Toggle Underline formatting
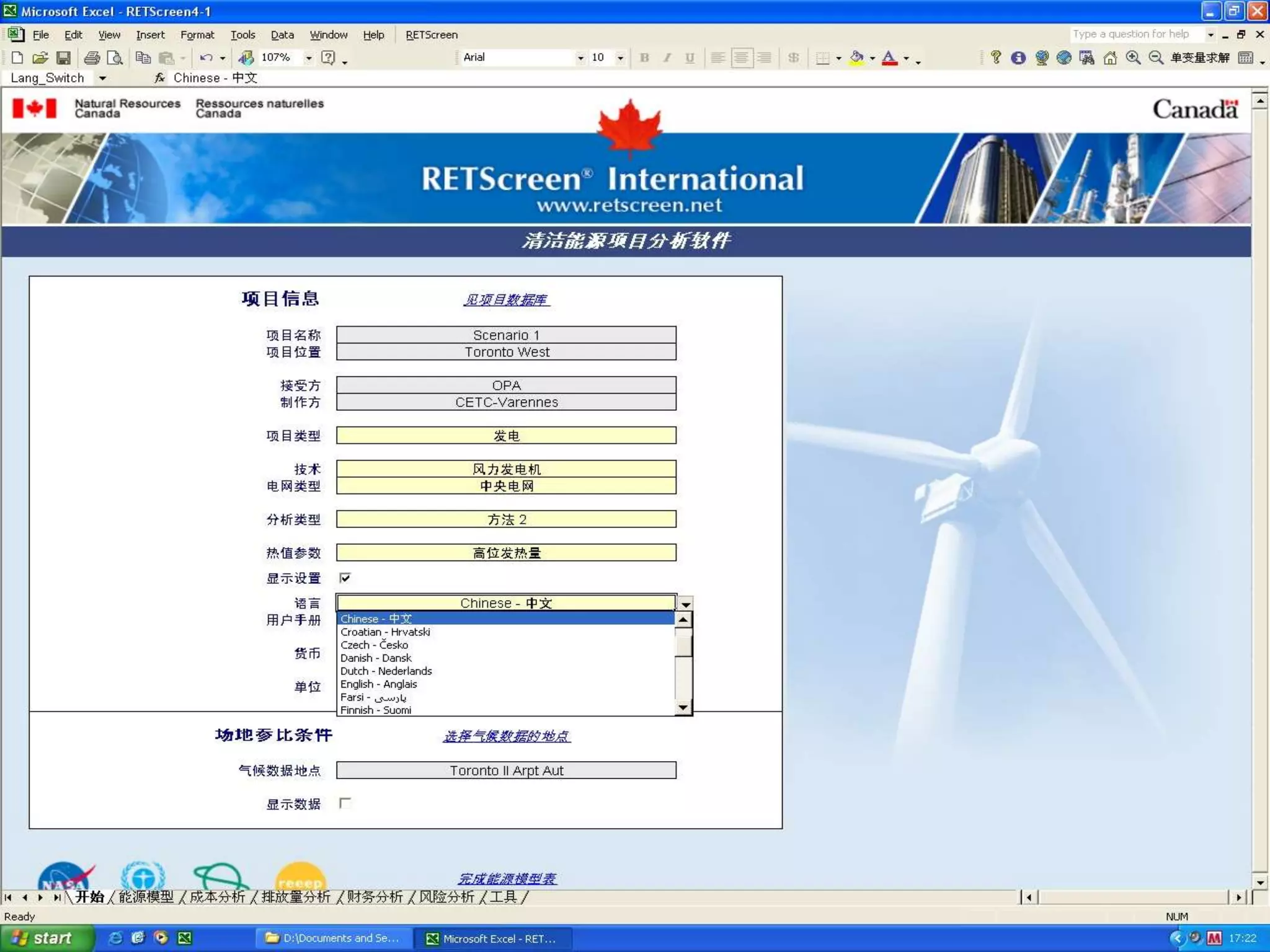 click(690, 58)
